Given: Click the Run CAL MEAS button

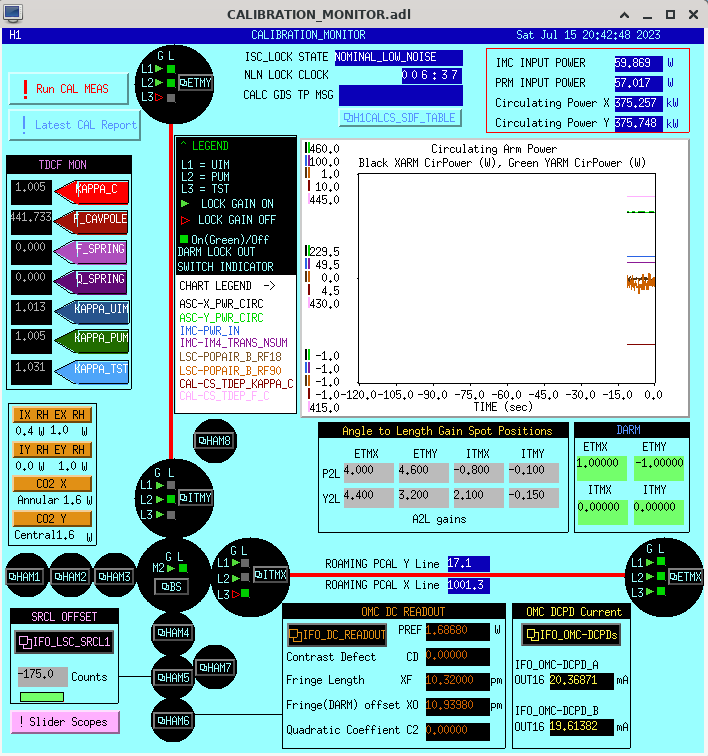Looking at the screenshot, I should (70, 89).
